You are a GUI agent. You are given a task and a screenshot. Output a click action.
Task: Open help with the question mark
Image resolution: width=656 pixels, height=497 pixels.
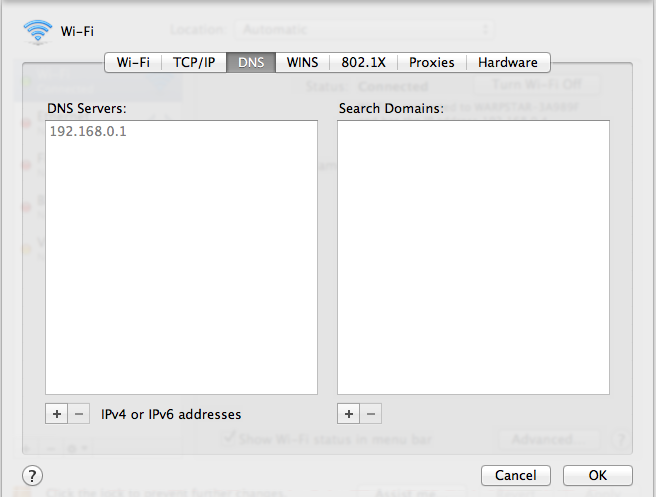click(x=32, y=476)
